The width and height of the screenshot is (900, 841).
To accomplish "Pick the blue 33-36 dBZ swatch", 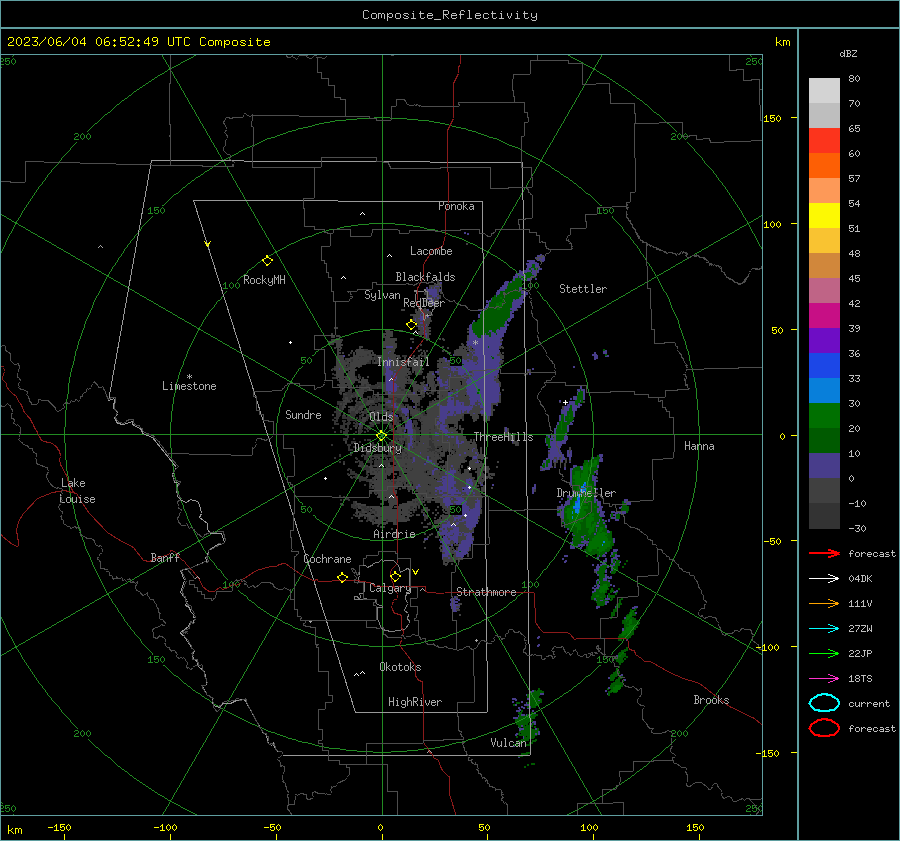I will (x=824, y=366).
